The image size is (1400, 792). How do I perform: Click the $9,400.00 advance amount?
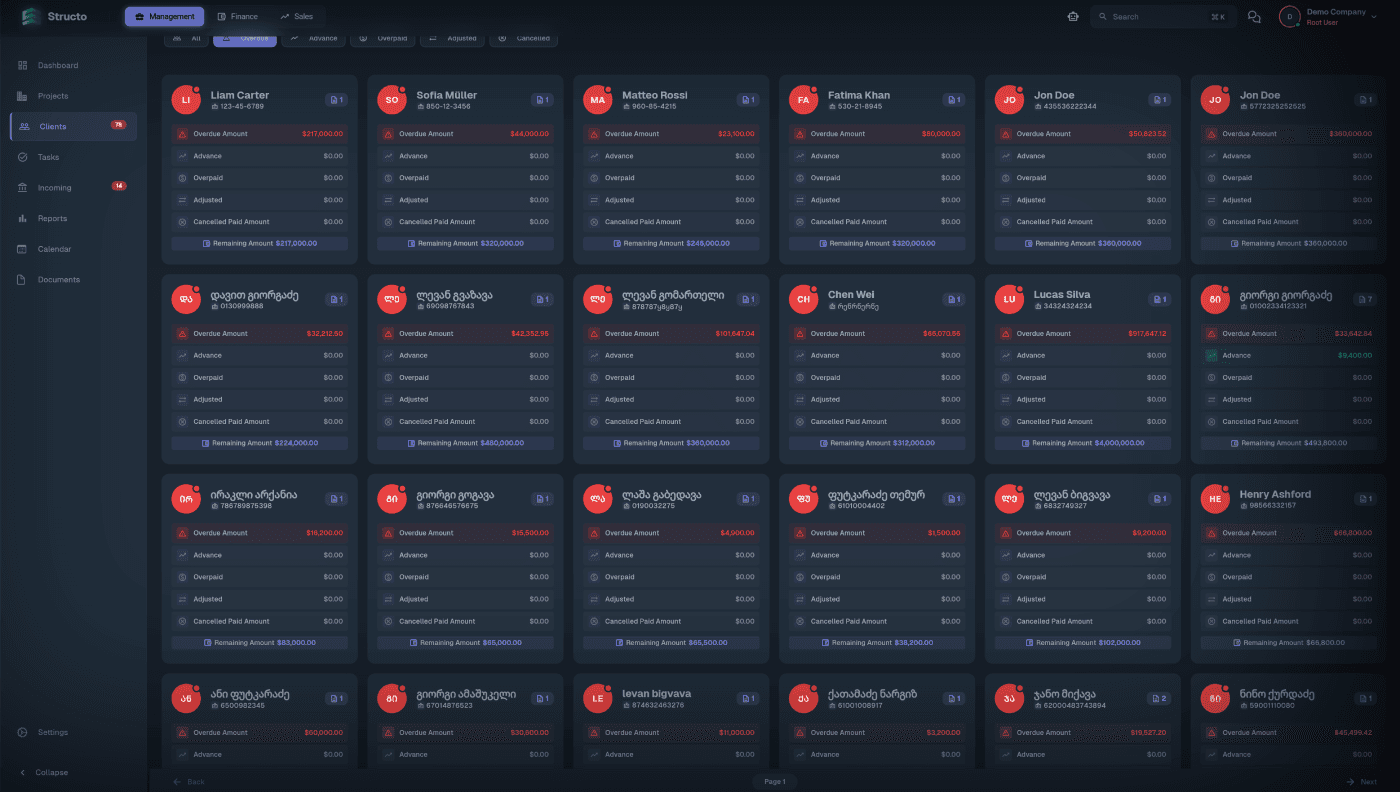[1355, 355]
